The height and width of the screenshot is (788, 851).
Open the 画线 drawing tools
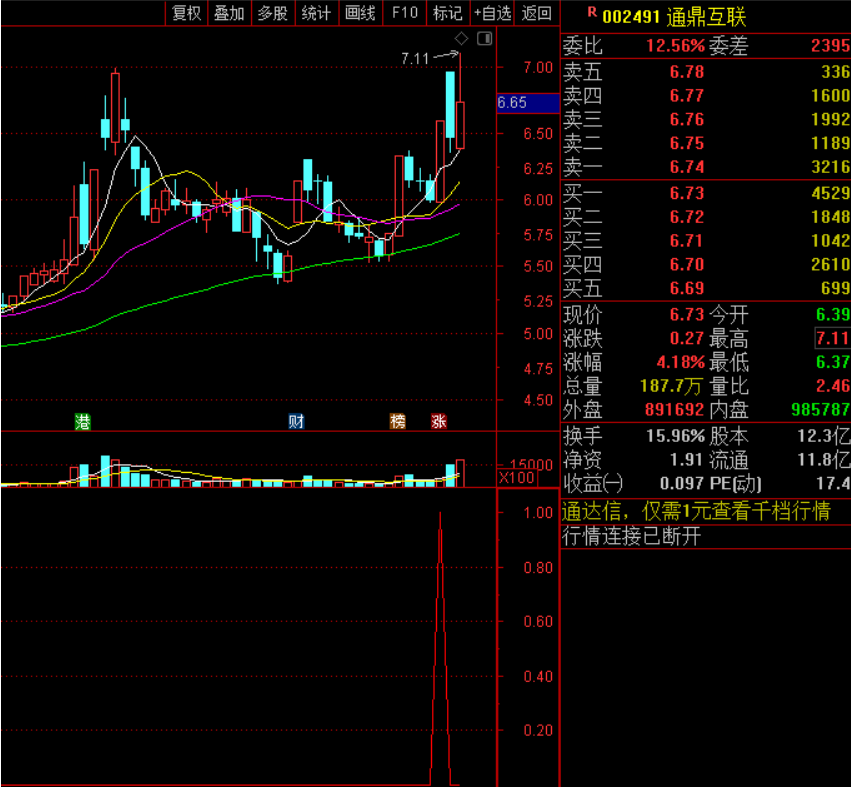pyautogui.click(x=360, y=13)
